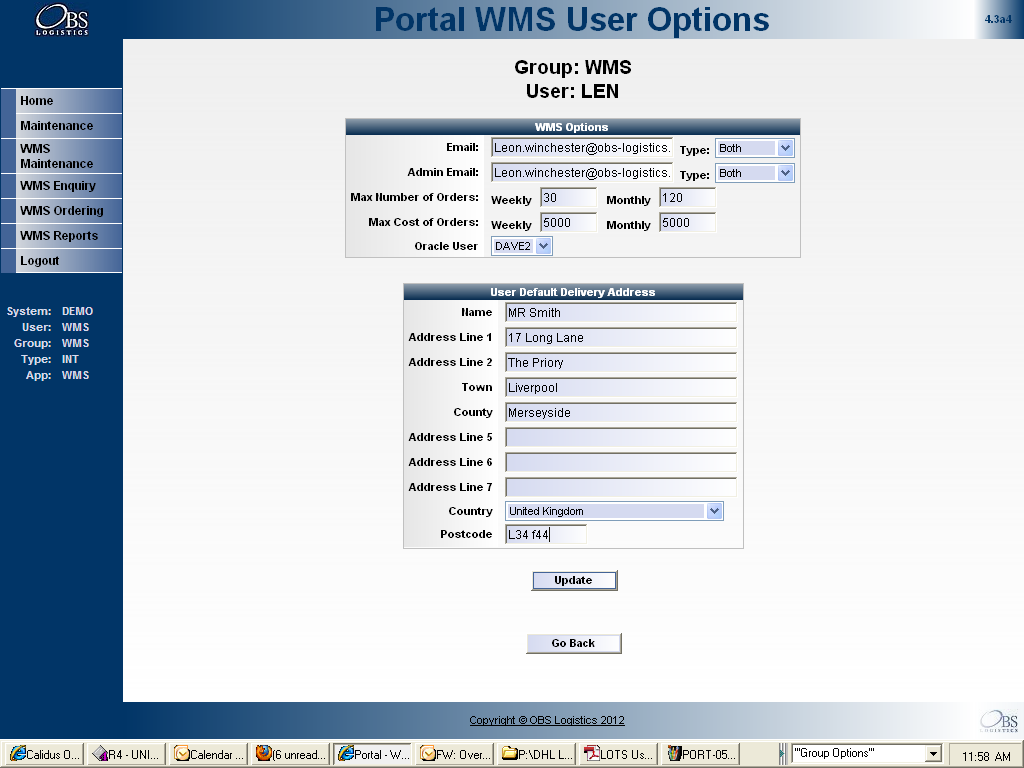Click the empty Address Line 5 field

coord(621,438)
